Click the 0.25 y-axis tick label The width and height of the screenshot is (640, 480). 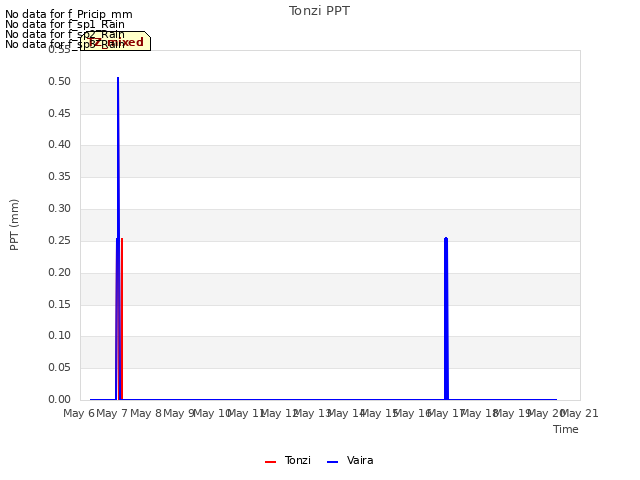(x=60, y=241)
